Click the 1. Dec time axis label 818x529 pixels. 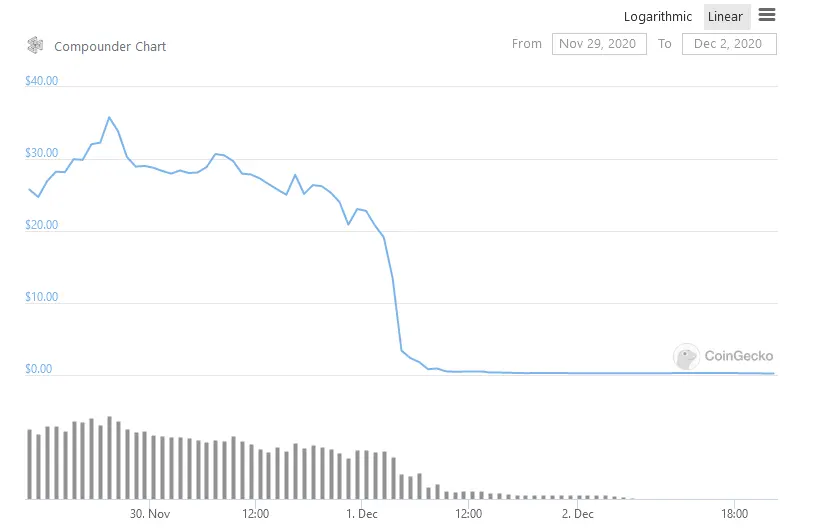(x=362, y=514)
